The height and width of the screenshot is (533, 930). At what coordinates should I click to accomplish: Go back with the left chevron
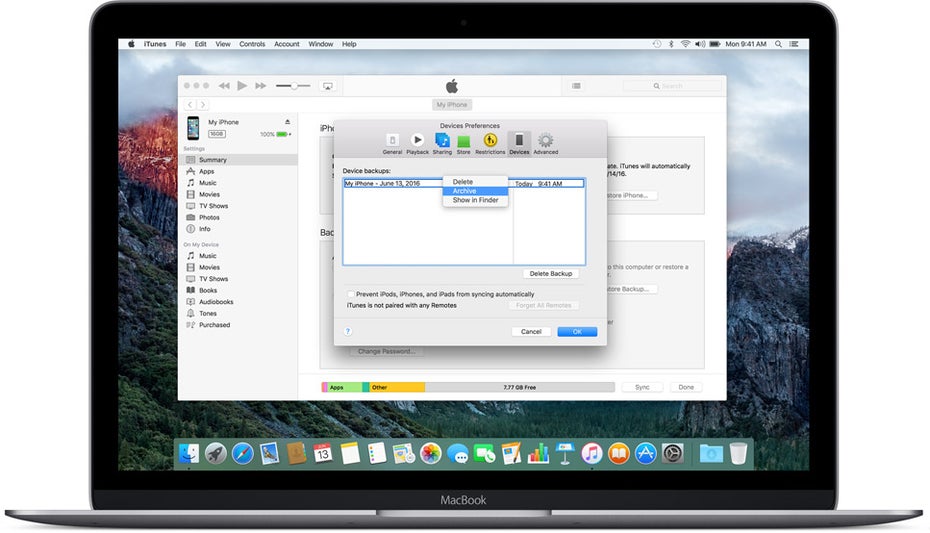tap(190, 104)
